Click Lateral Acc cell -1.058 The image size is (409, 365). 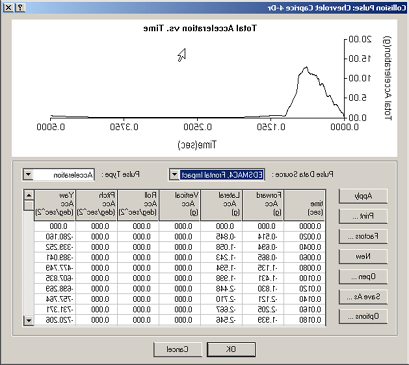point(221,247)
